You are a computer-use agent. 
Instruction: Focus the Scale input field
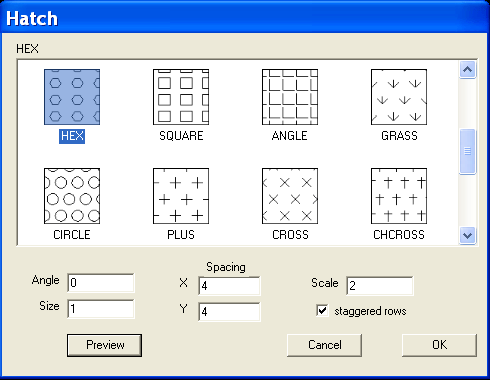point(380,286)
